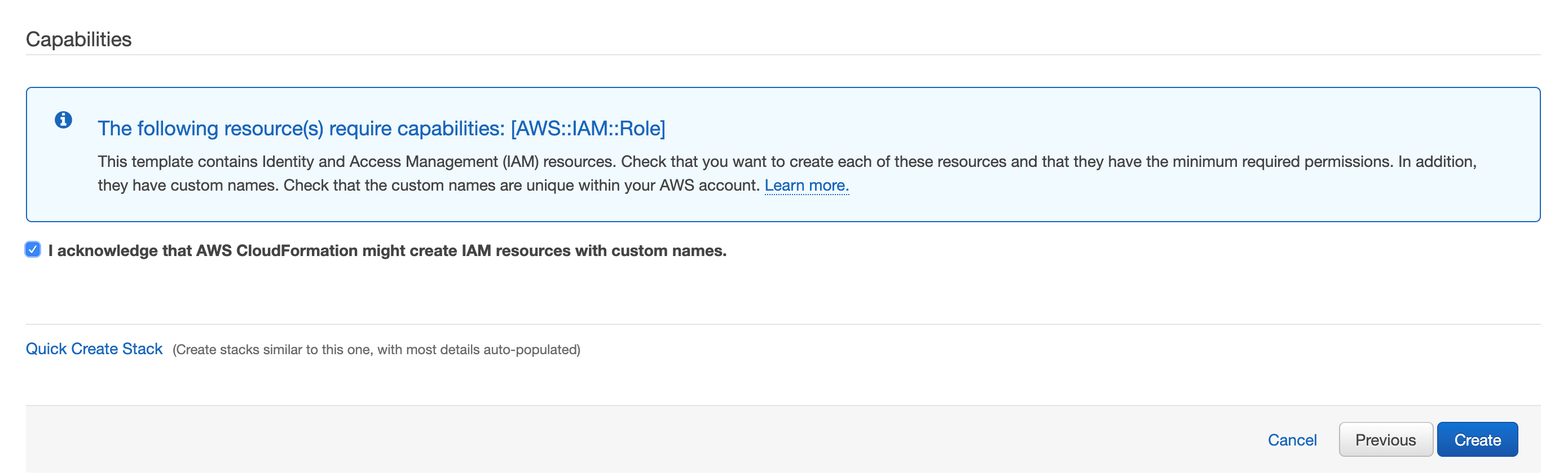Open the Learn more link

pos(807,185)
